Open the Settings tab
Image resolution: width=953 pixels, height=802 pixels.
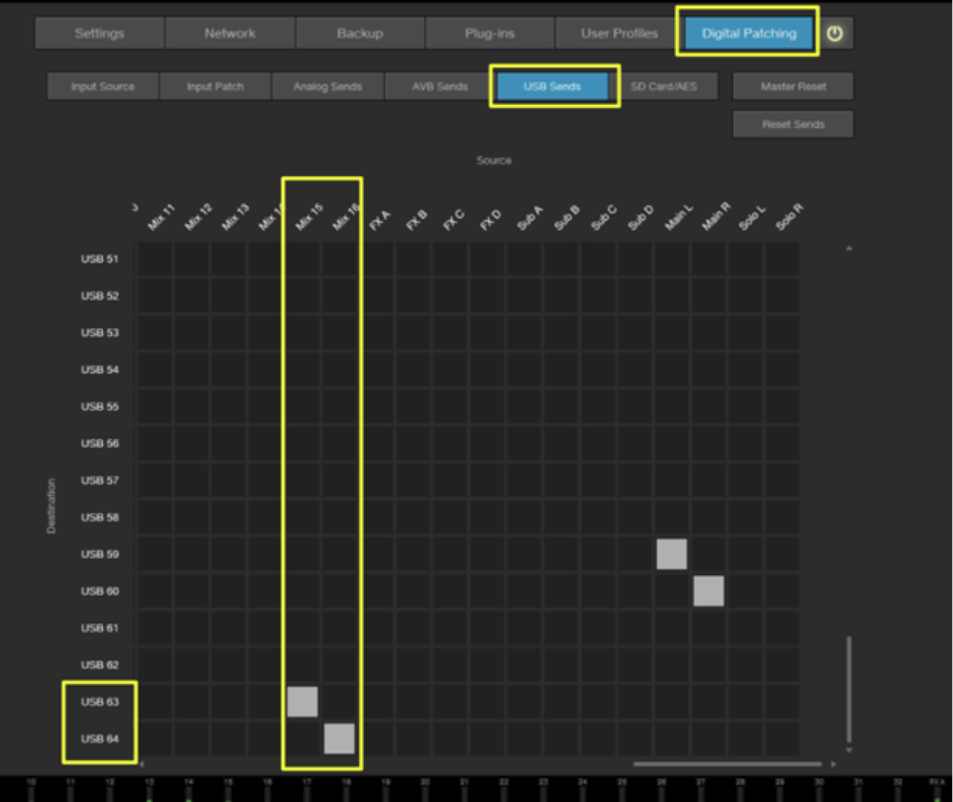pyautogui.click(x=99, y=33)
